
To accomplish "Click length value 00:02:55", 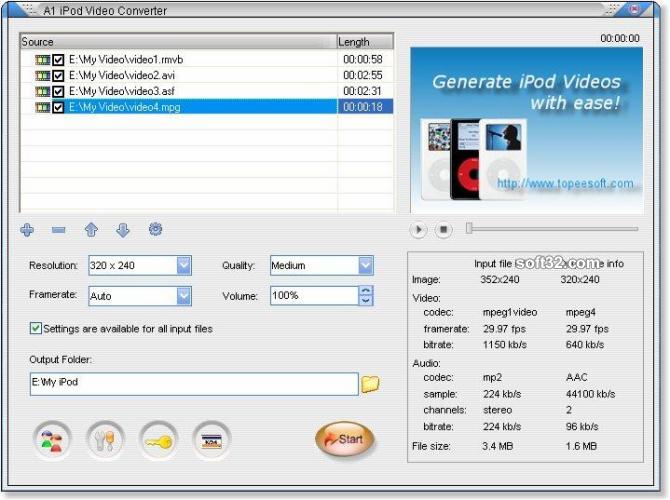I will pos(363,75).
